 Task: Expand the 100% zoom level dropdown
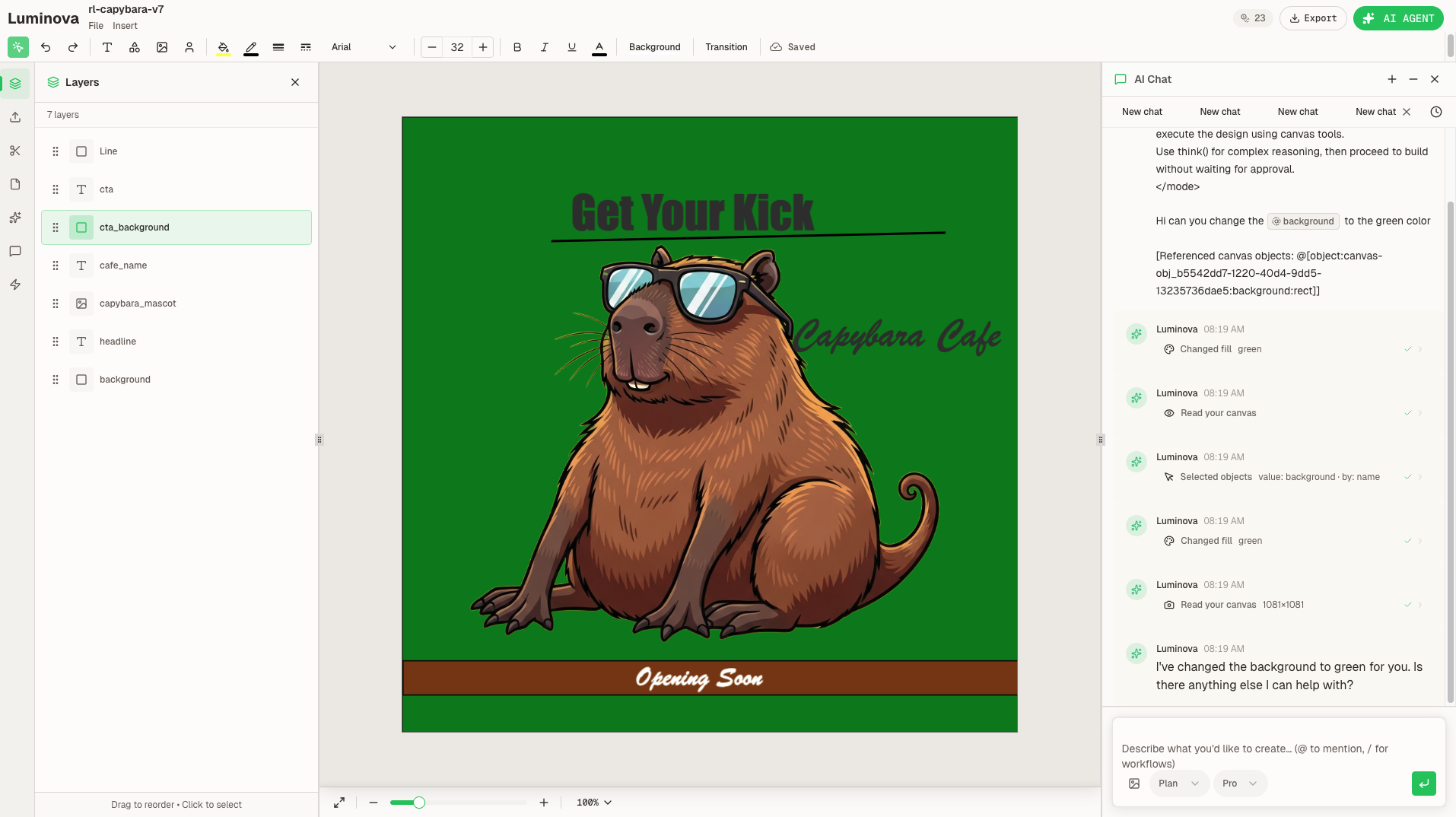pyautogui.click(x=594, y=803)
